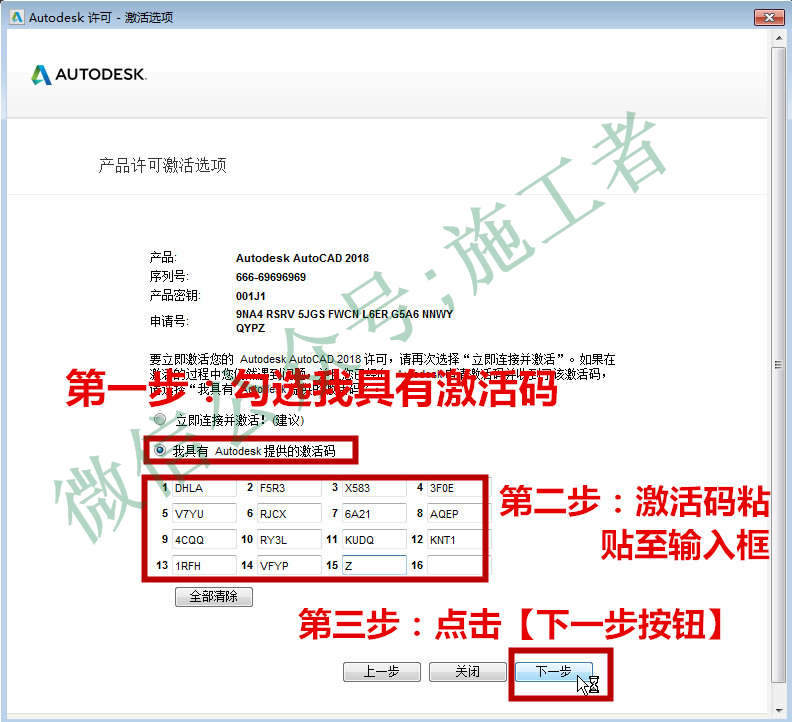Screen dimensions: 792x722
Task: Click the request code ending QYPZ
Action: 250,328
